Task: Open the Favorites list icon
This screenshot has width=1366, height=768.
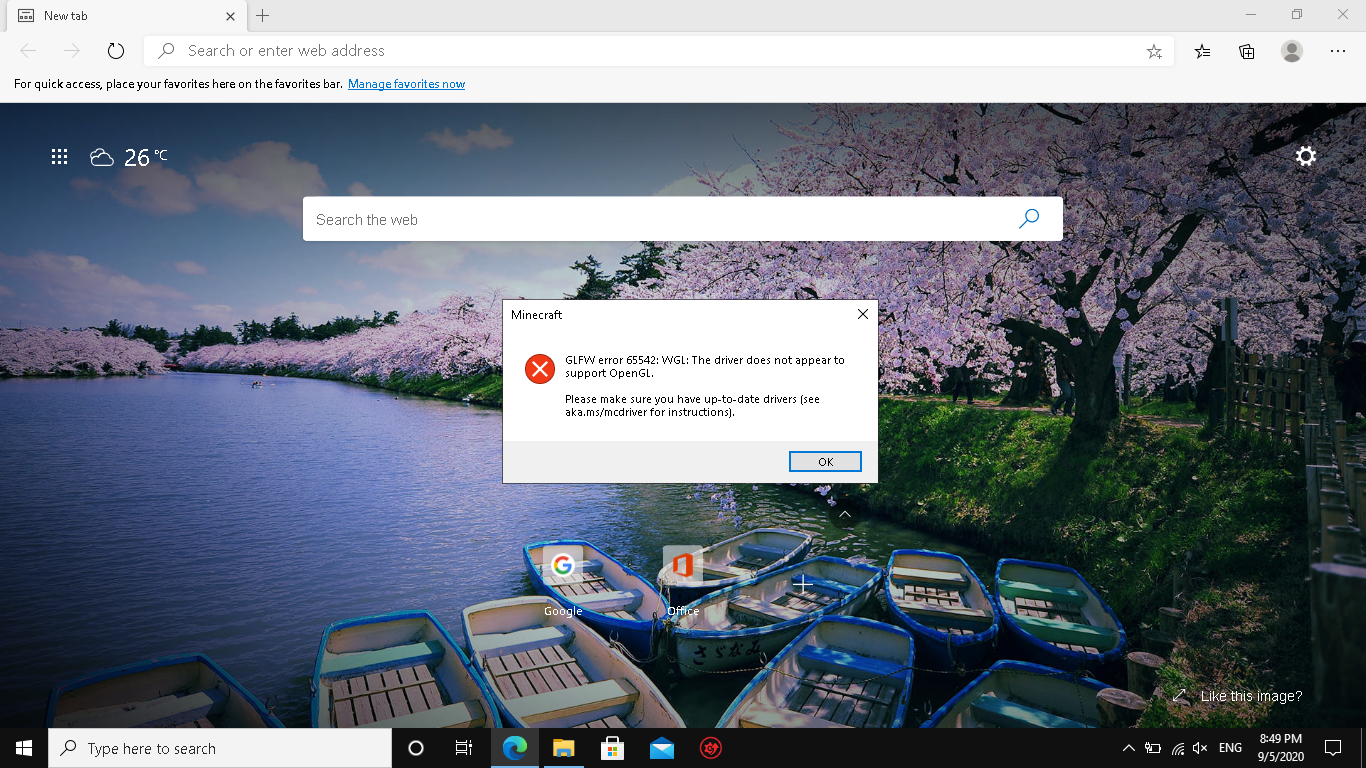Action: 1202,51
